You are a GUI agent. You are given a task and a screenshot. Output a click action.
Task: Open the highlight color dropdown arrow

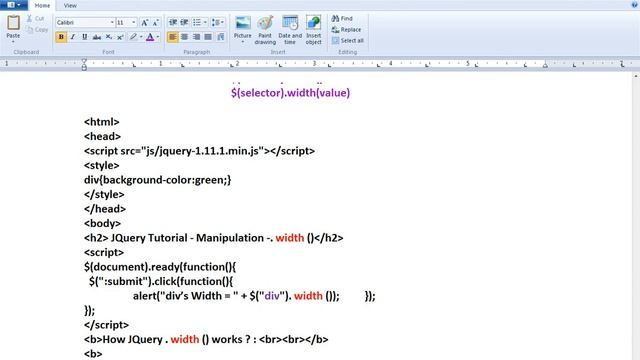141,37
